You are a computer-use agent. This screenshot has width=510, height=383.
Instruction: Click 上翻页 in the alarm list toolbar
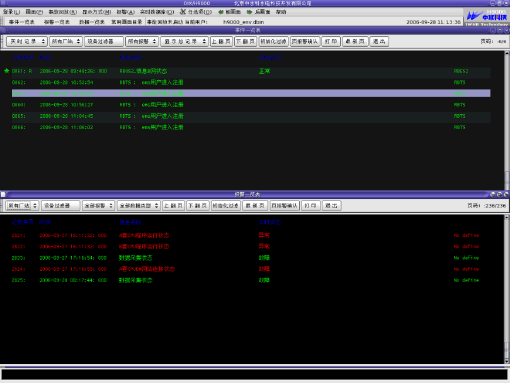point(173,206)
